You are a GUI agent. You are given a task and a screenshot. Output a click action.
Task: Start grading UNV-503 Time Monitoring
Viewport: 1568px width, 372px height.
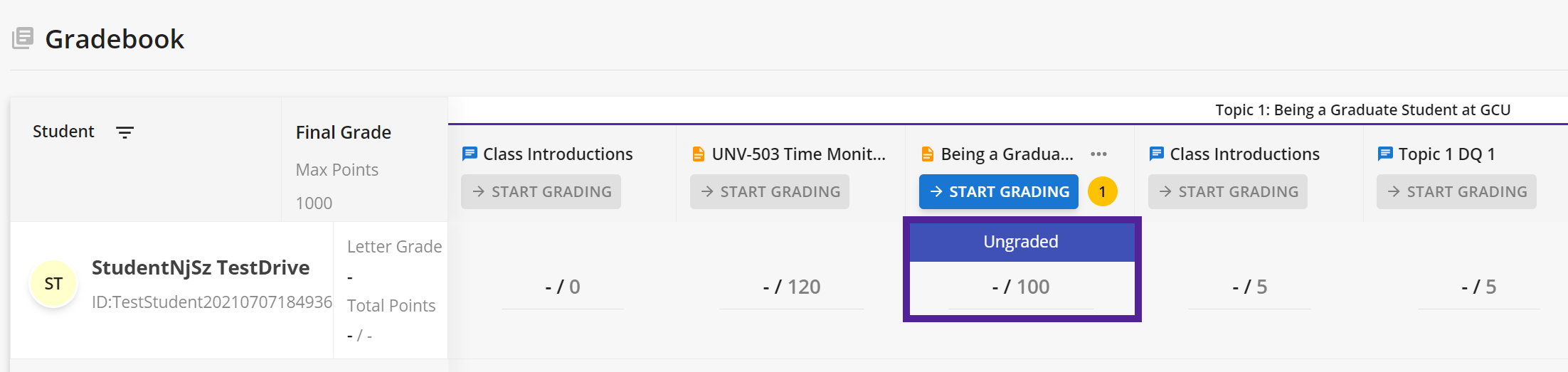coord(770,191)
